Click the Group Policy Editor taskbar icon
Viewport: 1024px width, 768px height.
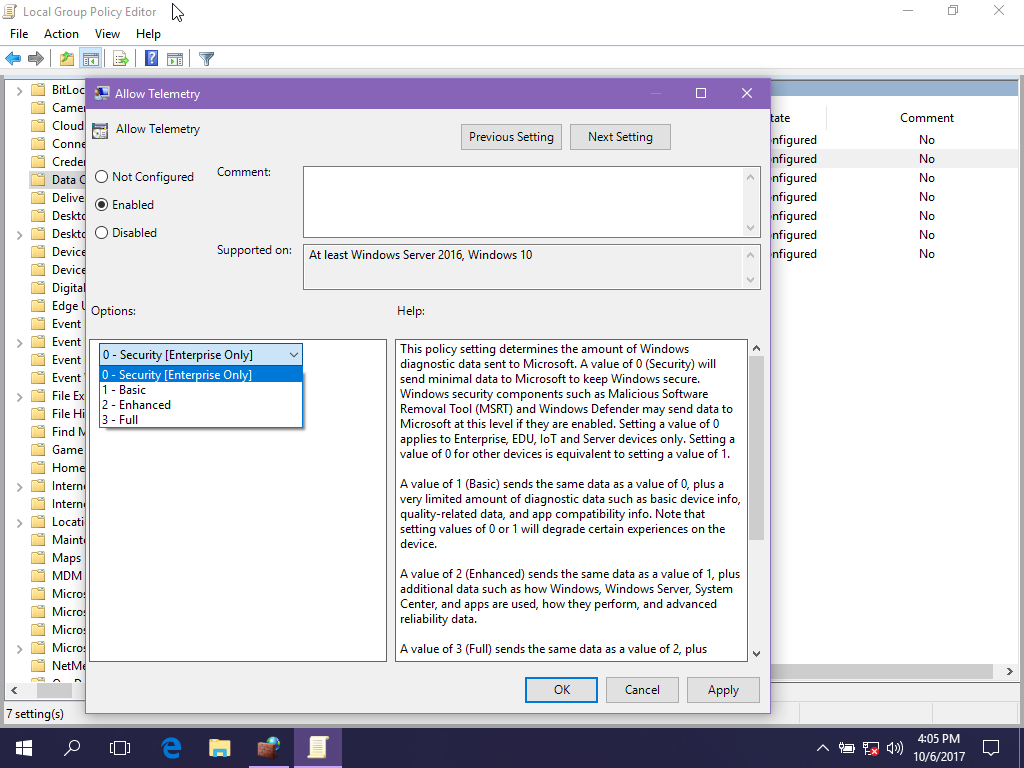coord(317,748)
